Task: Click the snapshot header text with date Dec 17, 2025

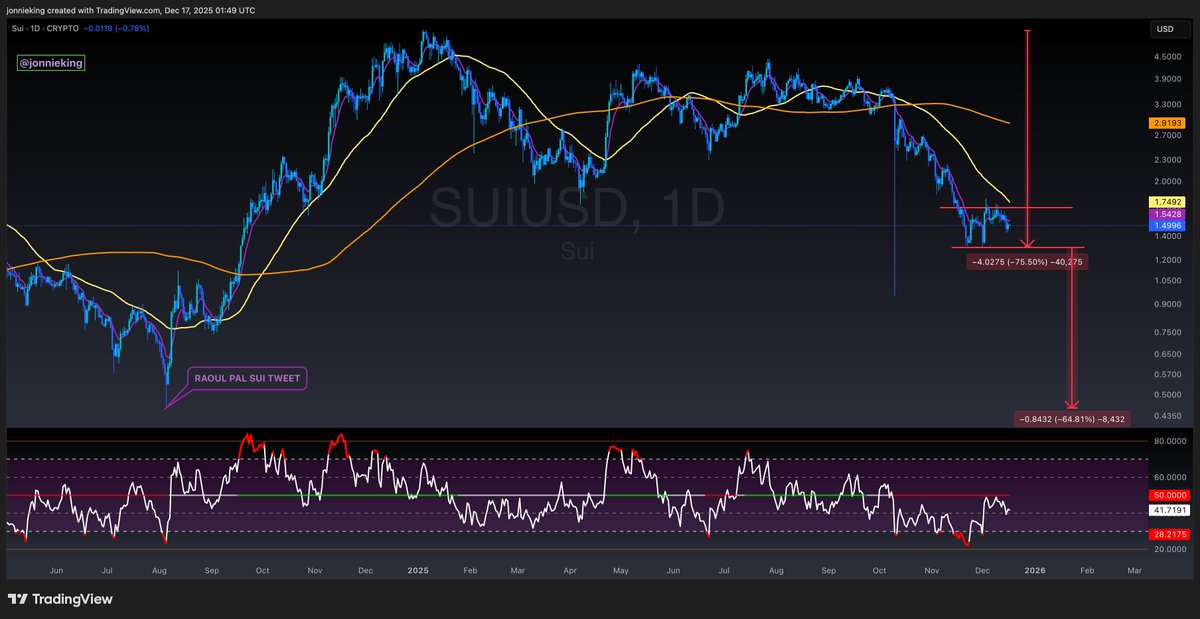Action: point(131,9)
